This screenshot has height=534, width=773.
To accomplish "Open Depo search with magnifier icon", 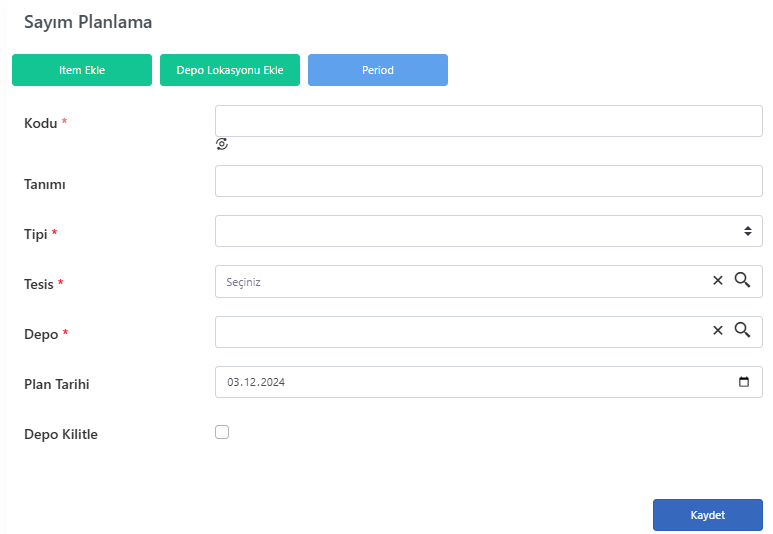I will pos(742,330).
